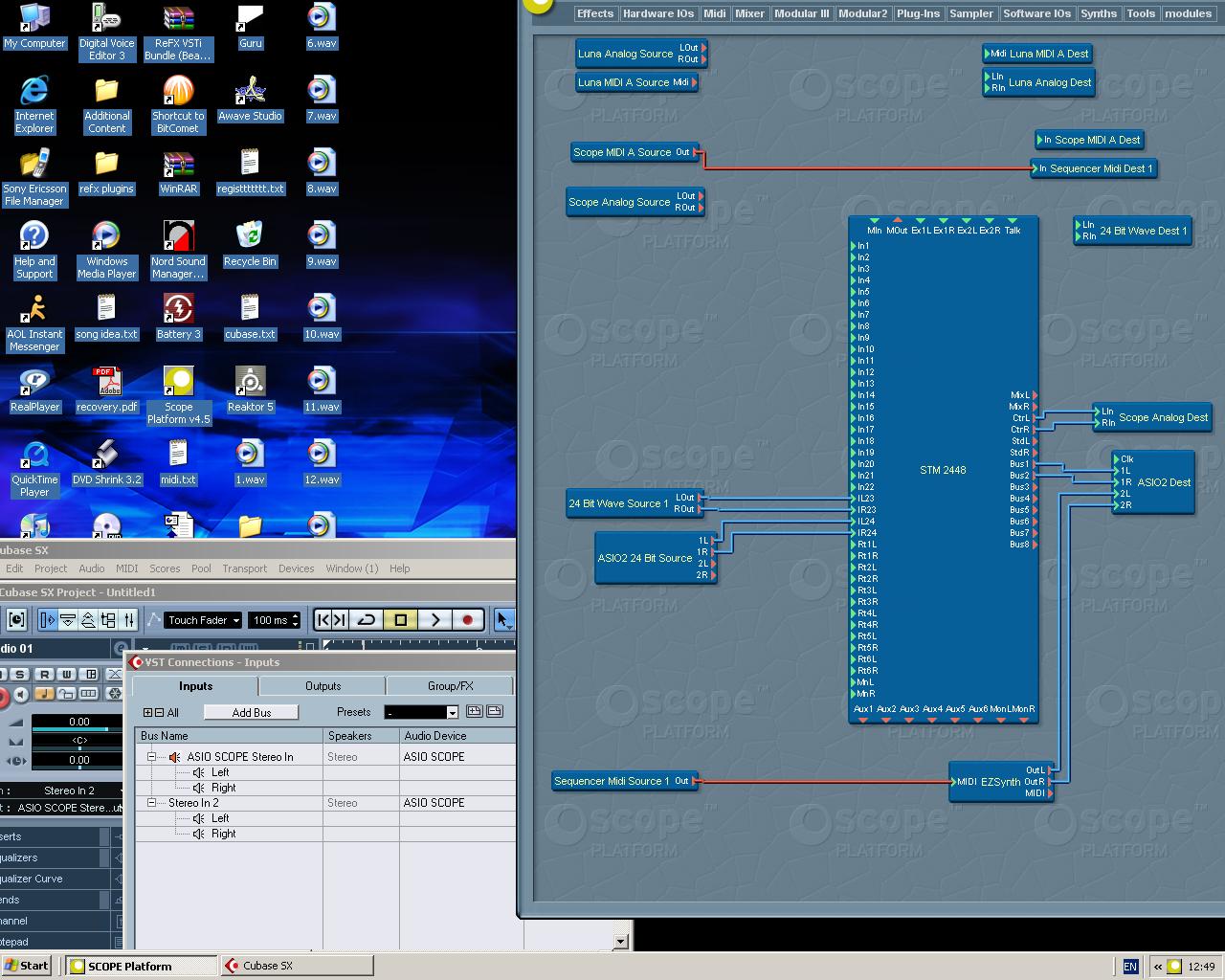Open Digital Voice Editor 3 icon
1225x980 pixels.
(106, 32)
